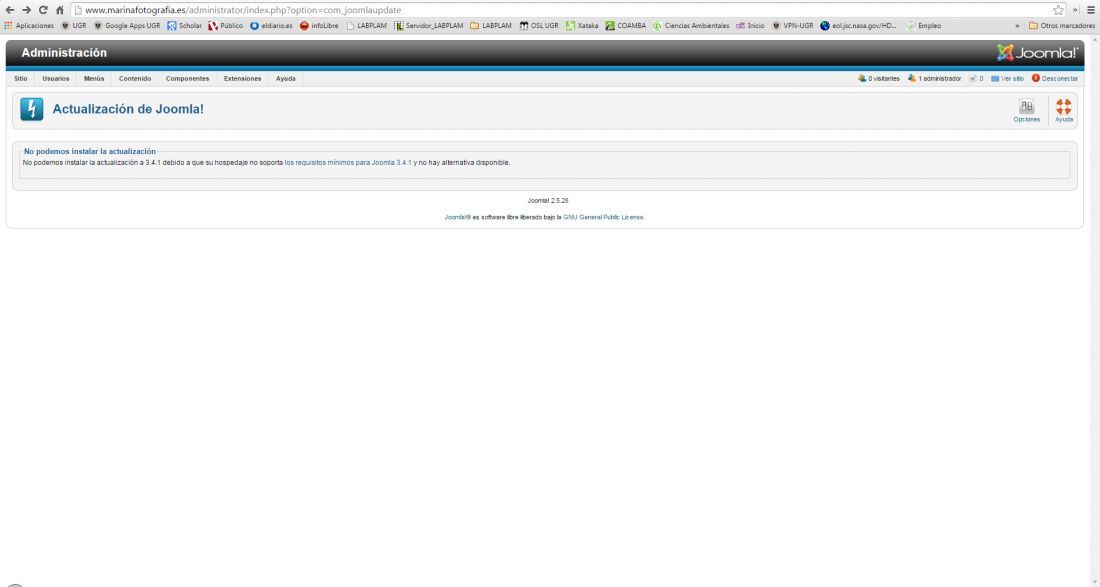1100x587 pixels.
Task: Open the LABPLAM folder bookmark
Action: click(x=490, y=25)
